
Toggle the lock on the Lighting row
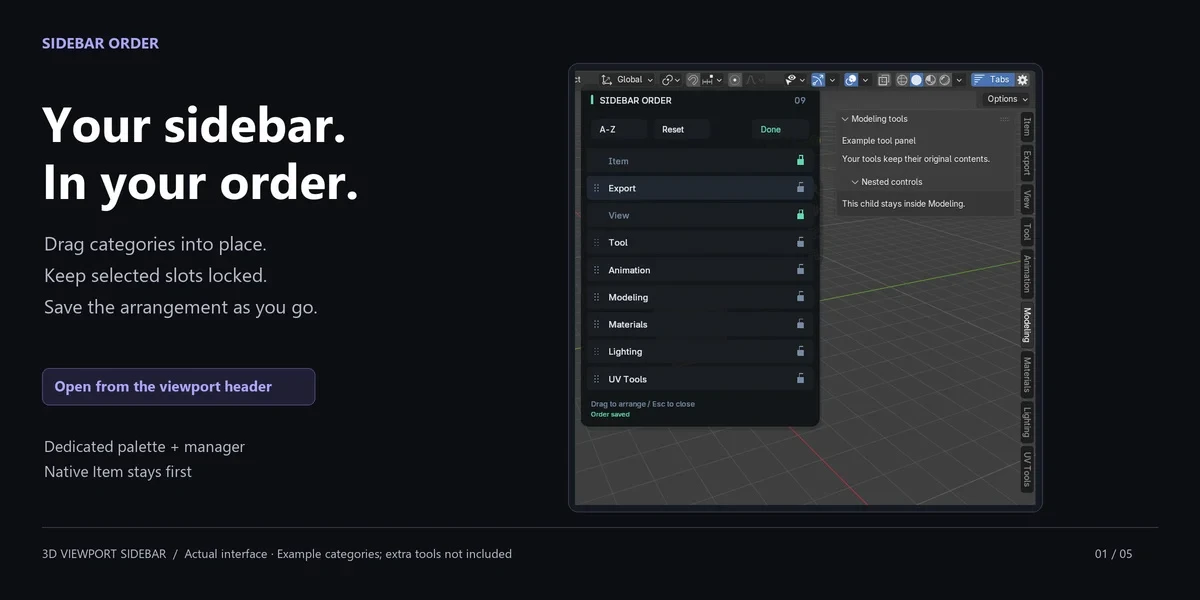click(x=800, y=351)
